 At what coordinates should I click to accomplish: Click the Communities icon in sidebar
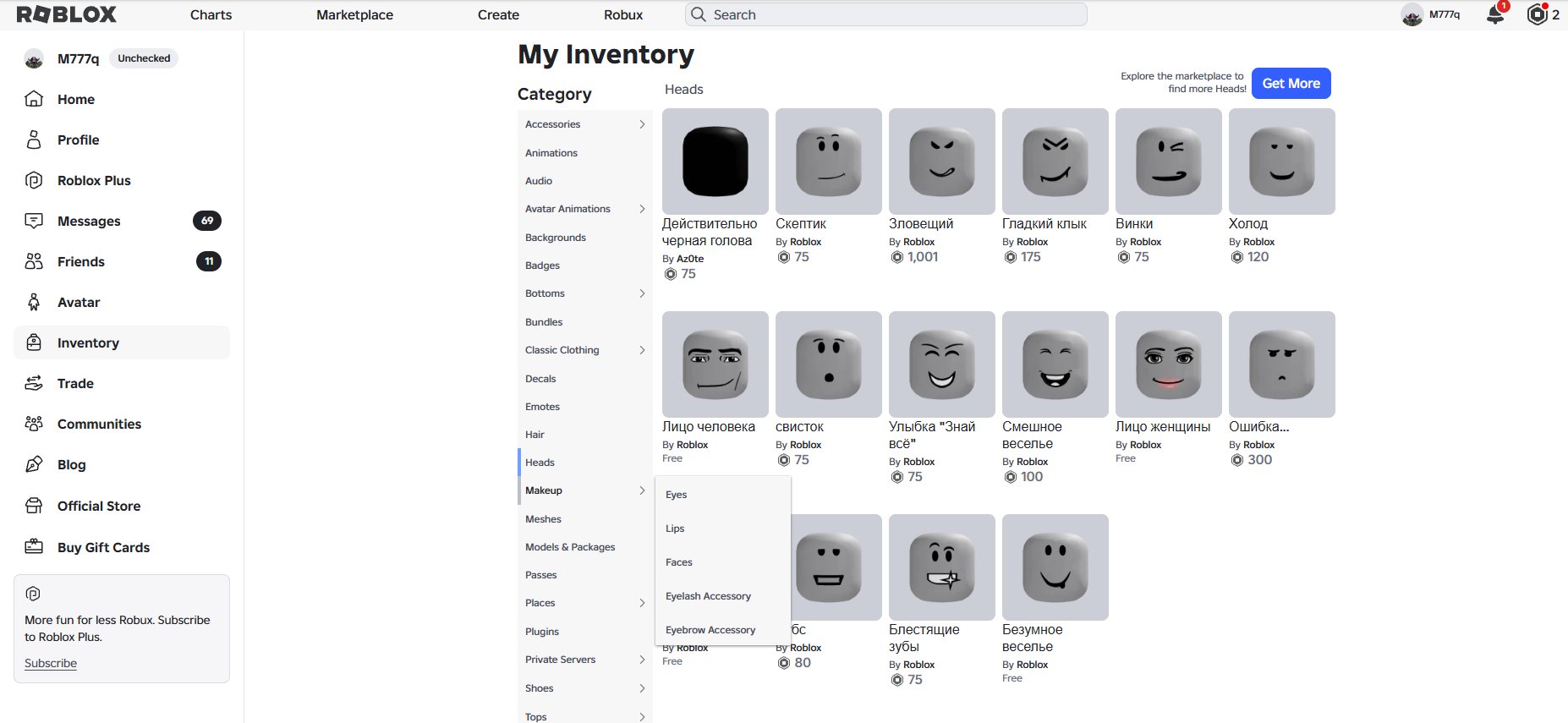point(34,424)
